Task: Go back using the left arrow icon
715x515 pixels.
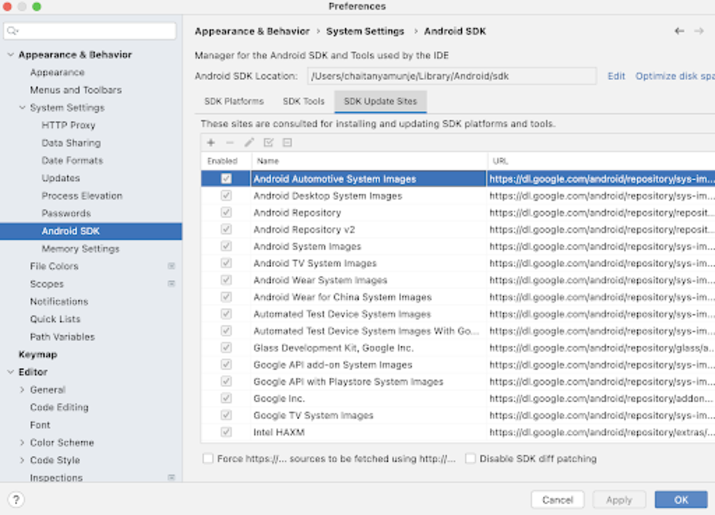Action: click(679, 31)
